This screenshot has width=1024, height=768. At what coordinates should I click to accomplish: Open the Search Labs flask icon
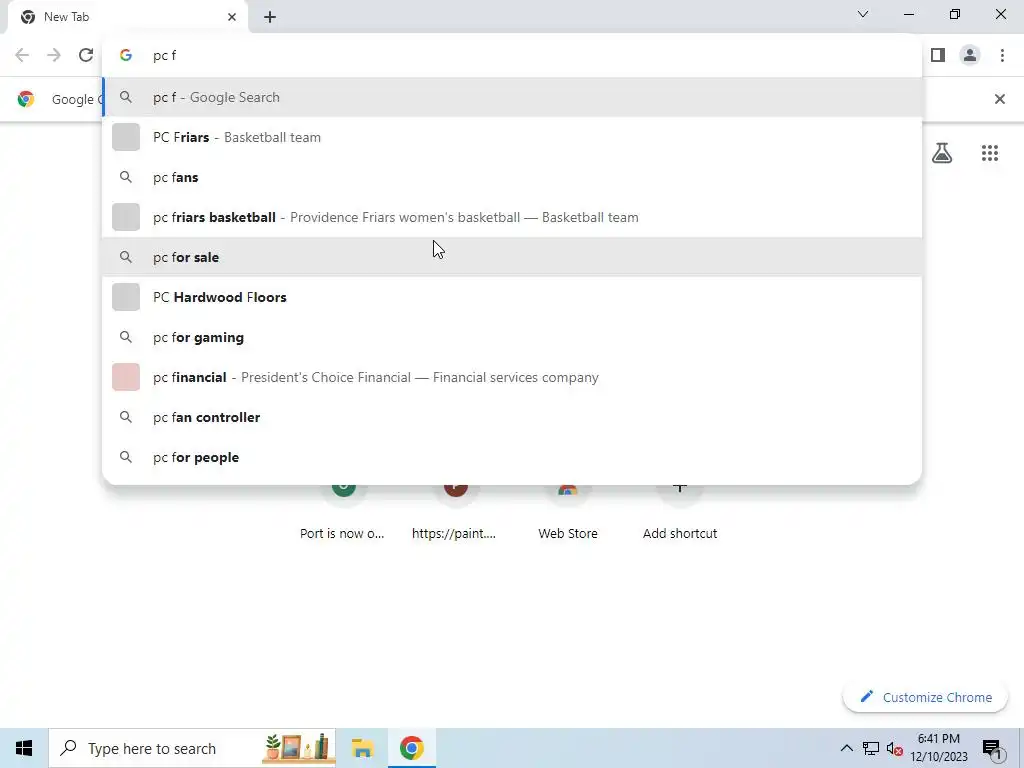coord(942,153)
